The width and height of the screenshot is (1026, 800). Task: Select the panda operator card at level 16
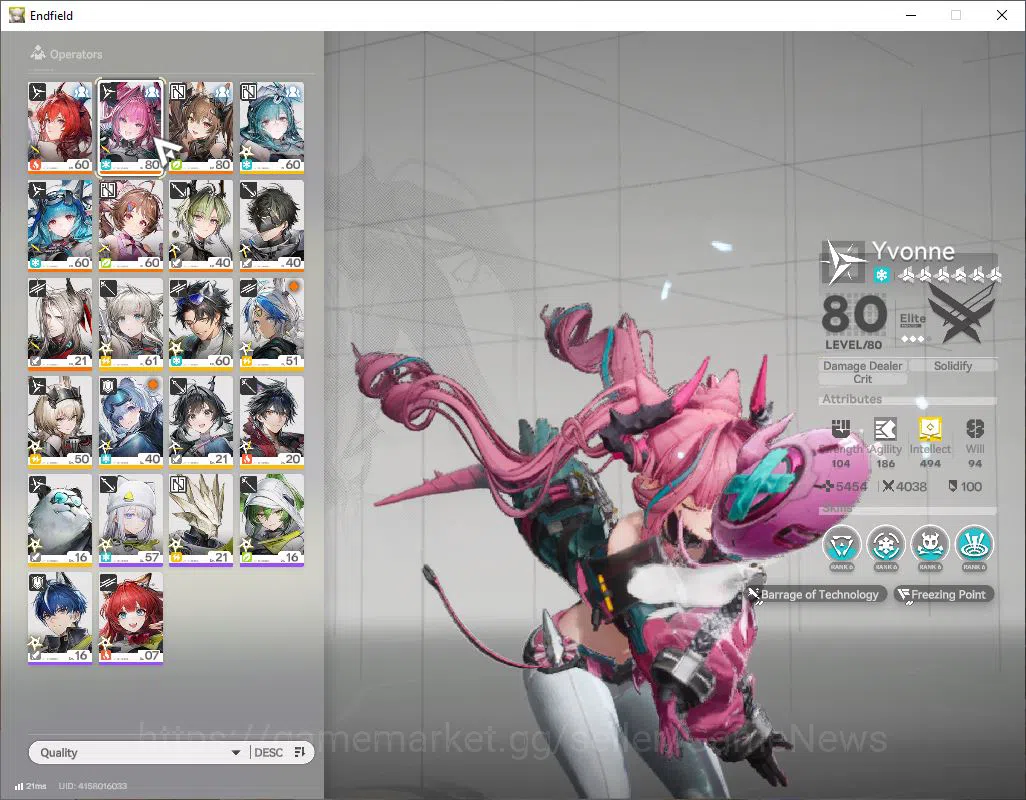click(x=60, y=519)
